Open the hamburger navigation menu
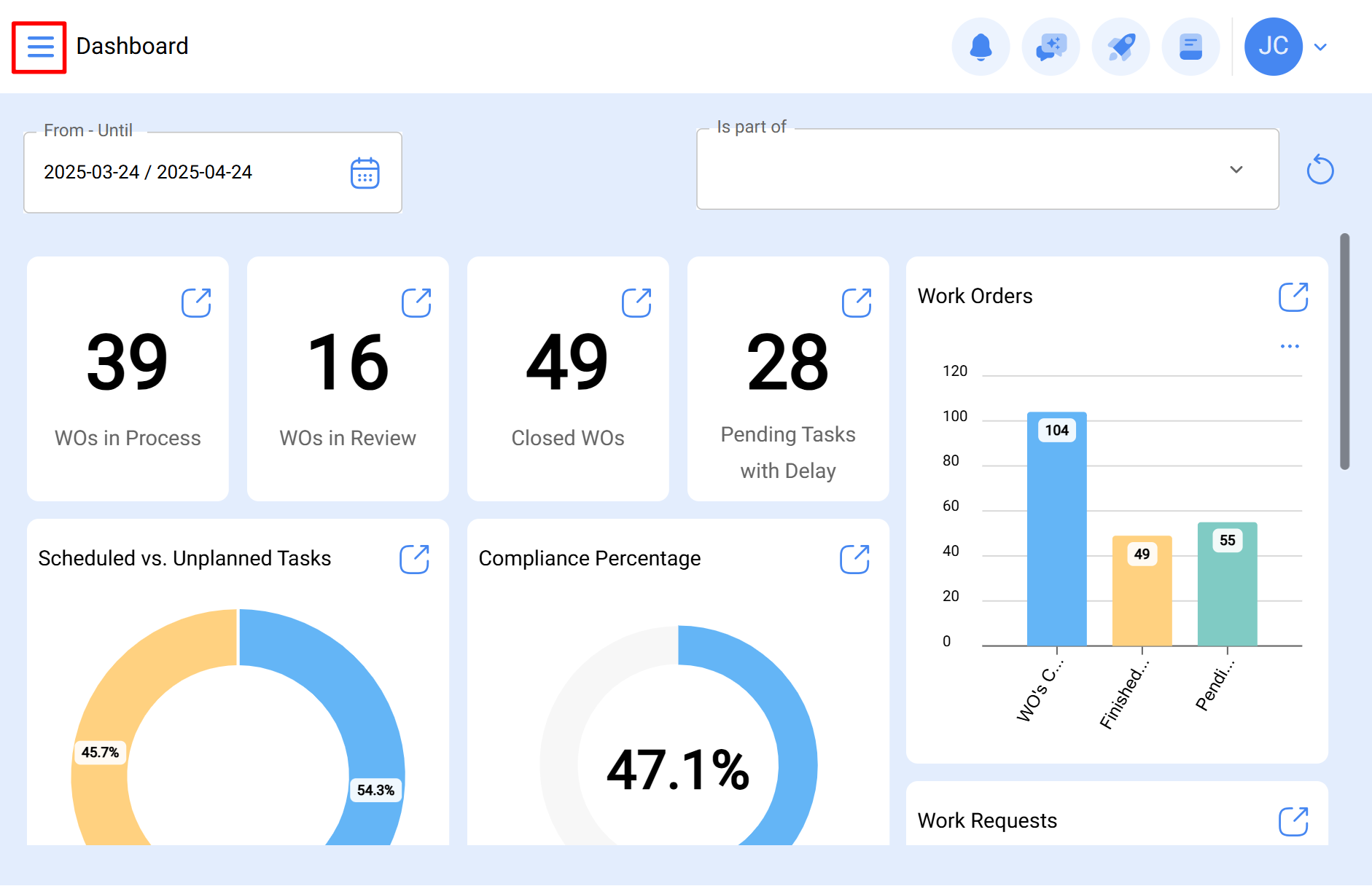This screenshot has height=886, width=1372. click(39, 46)
